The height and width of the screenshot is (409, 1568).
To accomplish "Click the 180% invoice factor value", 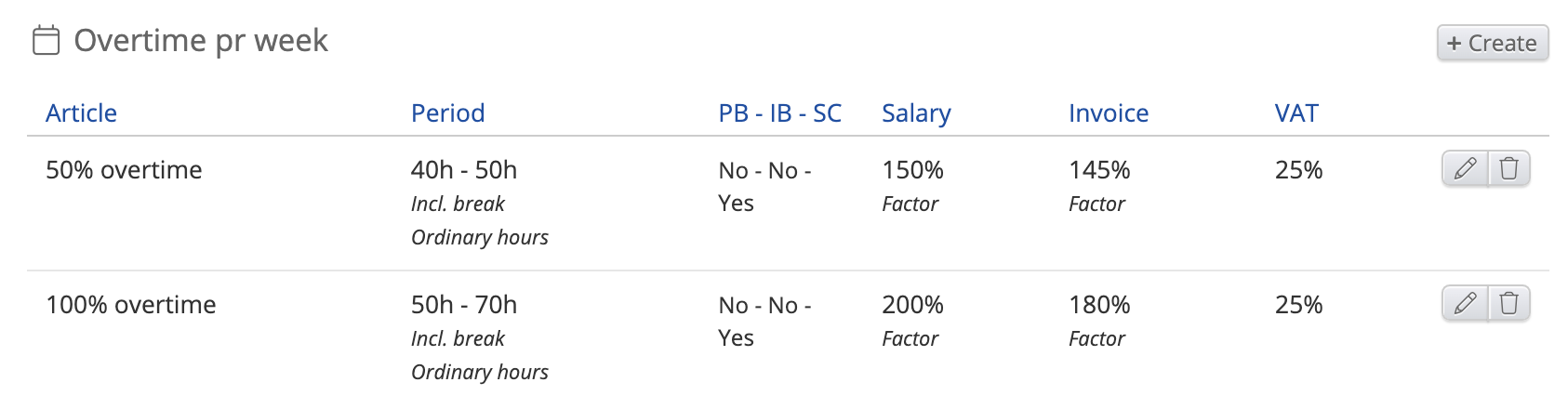I will 1099,305.
